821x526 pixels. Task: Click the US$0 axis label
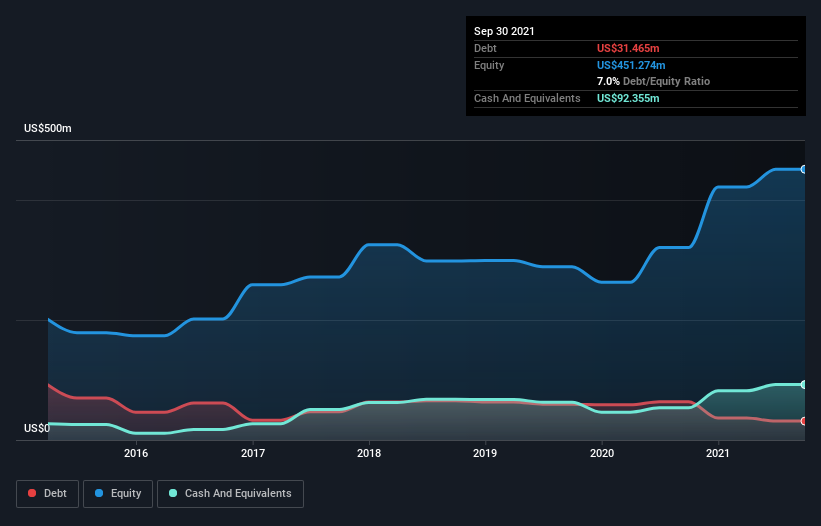pyautogui.click(x=37, y=428)
